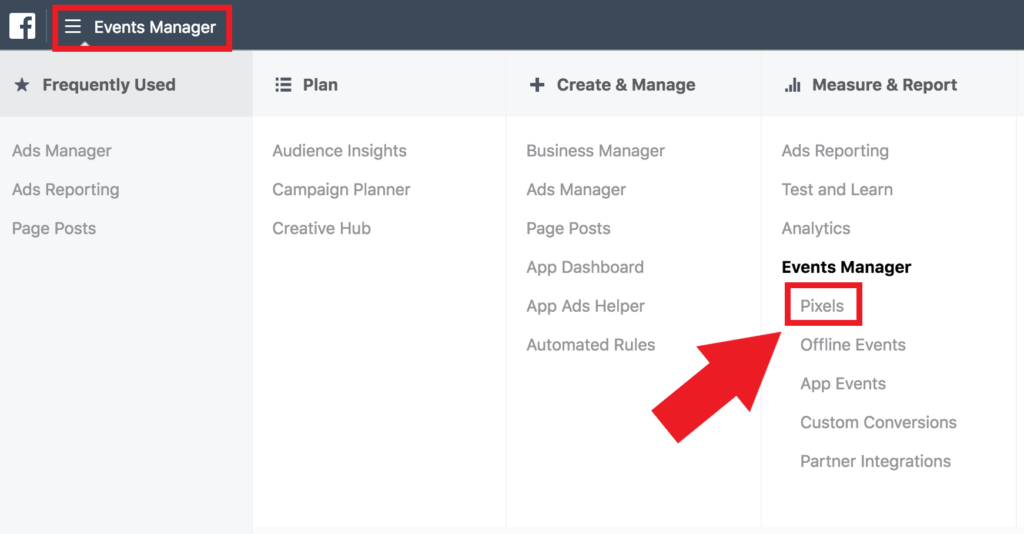
Task: Open Automated Rules
Action: pyautogui.click(x=590, y=345)
